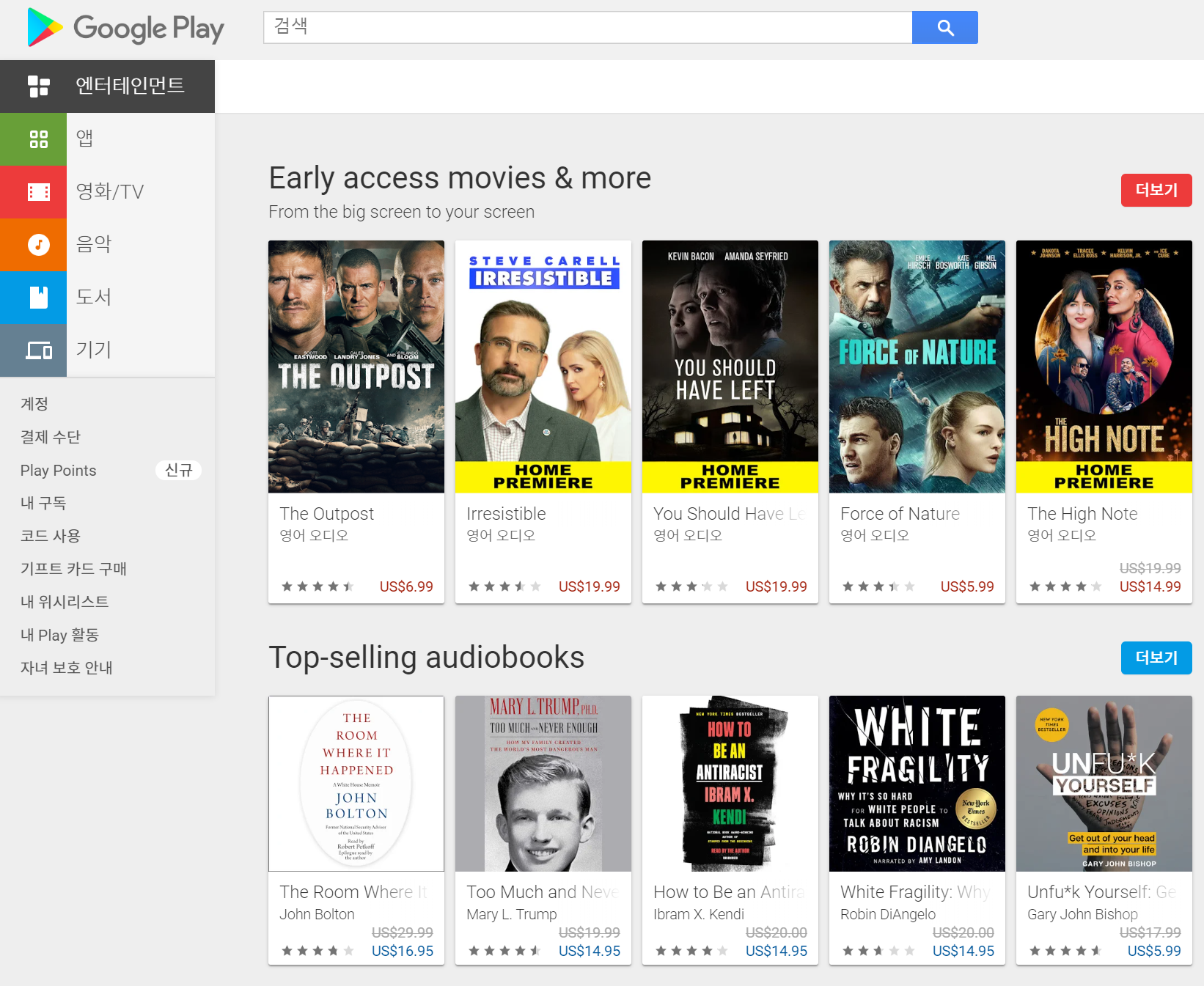The image size is (1204, 986).
Task: Click the US$5.99 price for Force of Nature
Action: [x=967, y=586]
